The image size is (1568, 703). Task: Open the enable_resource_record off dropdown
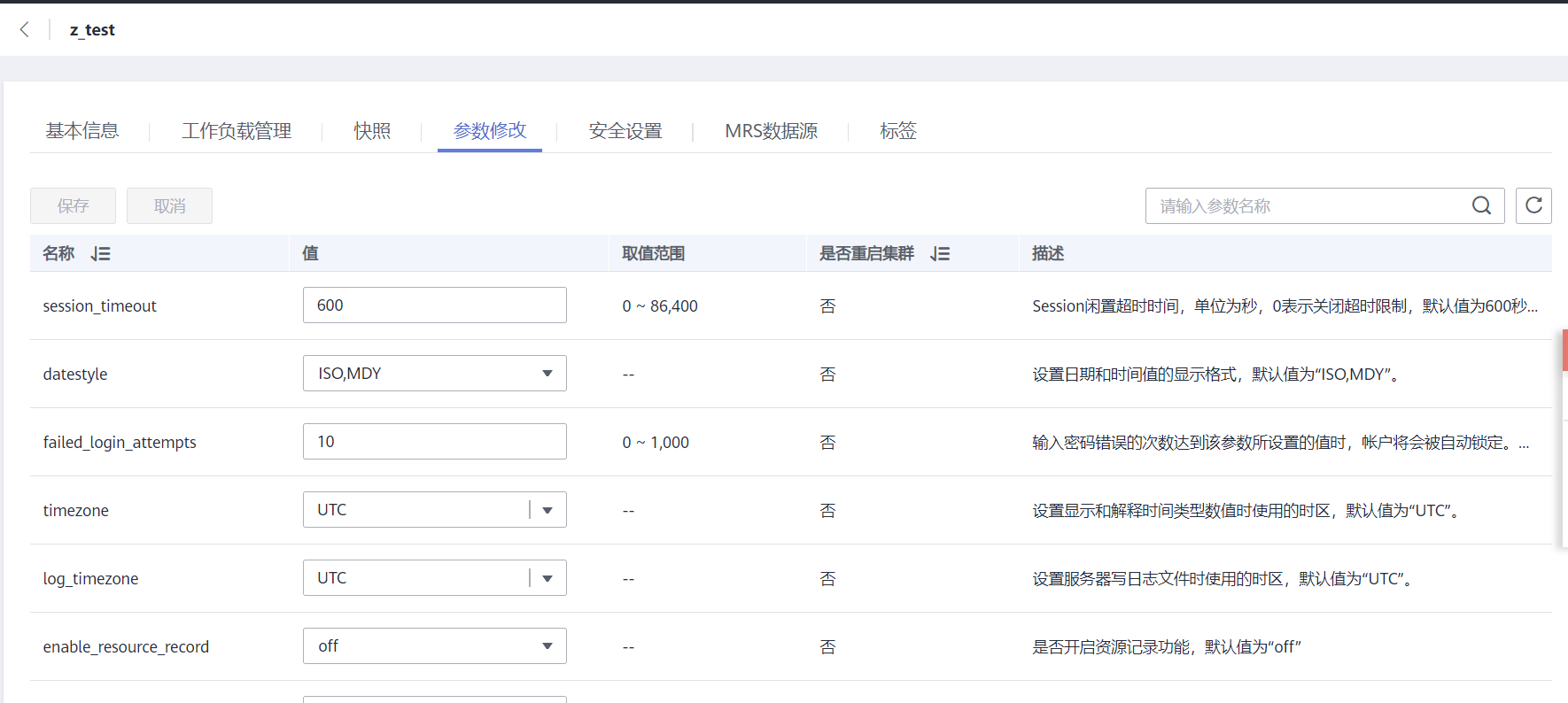point(435,645)
